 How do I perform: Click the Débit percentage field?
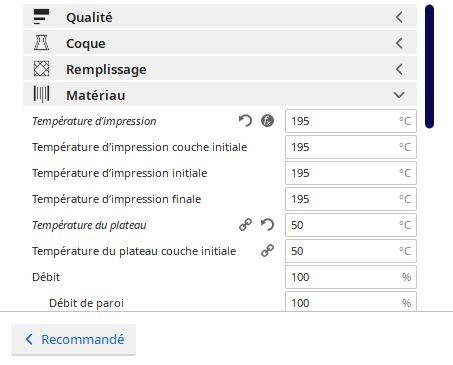tap(351, 277)
